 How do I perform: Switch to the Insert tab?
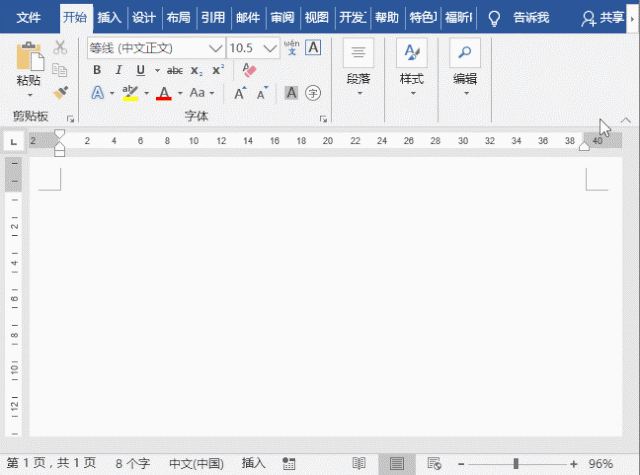point(109,18)
